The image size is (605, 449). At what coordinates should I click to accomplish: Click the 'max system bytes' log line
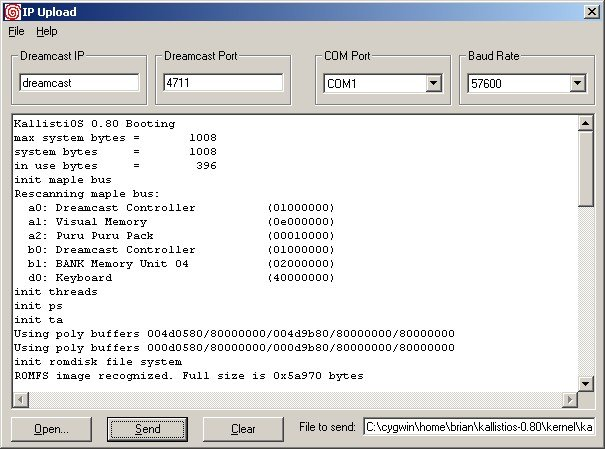pos(115,138)
